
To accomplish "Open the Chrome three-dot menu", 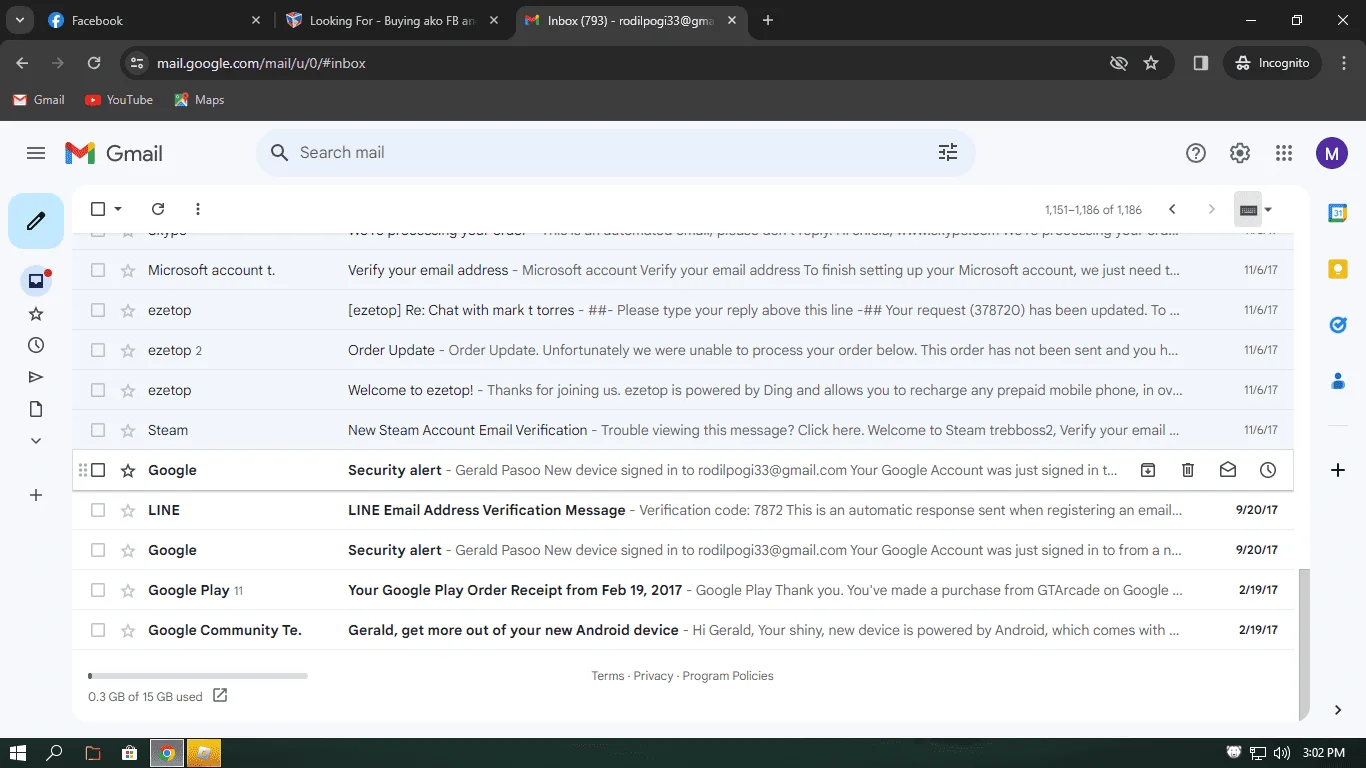I will coord(1343,63).
